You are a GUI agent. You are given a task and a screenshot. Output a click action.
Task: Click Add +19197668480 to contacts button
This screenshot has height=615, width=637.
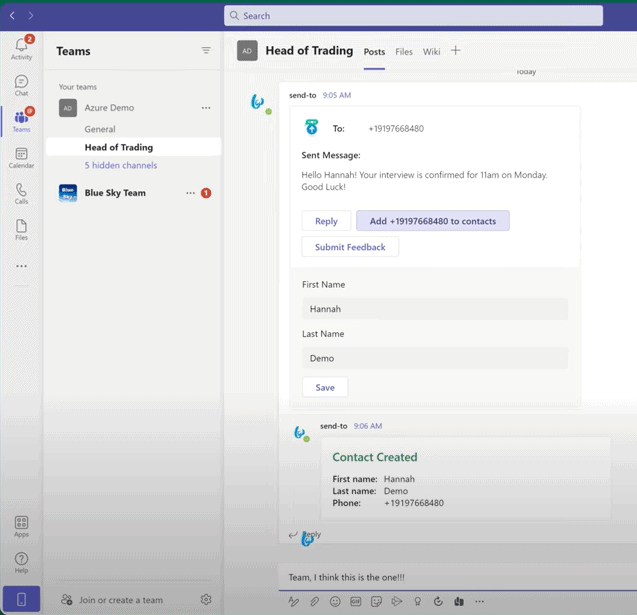(x=432, y=221)
